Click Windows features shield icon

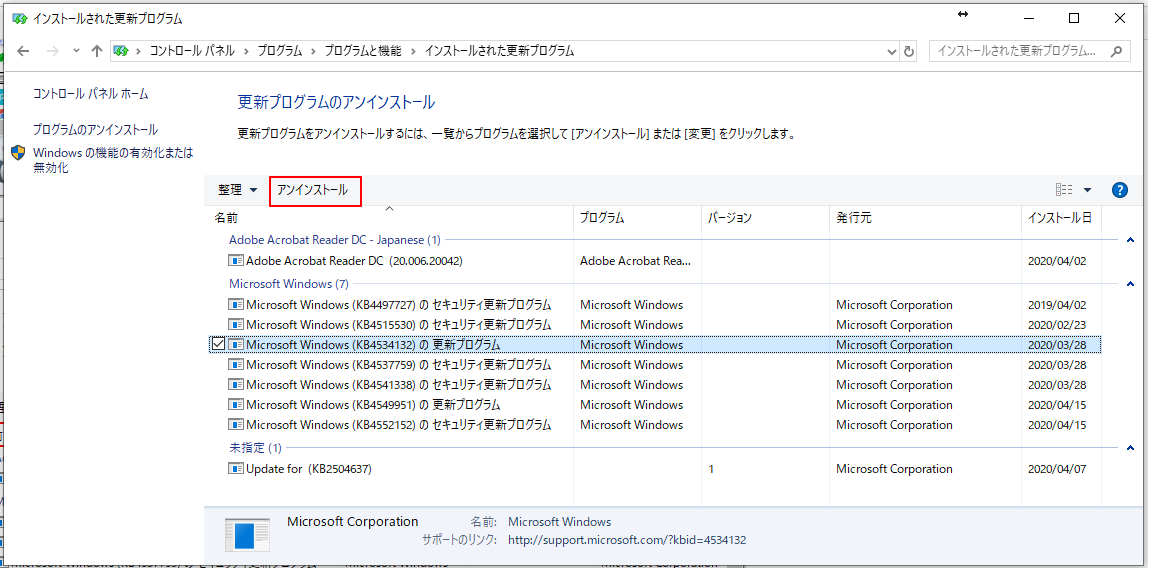tap(19, 153)
